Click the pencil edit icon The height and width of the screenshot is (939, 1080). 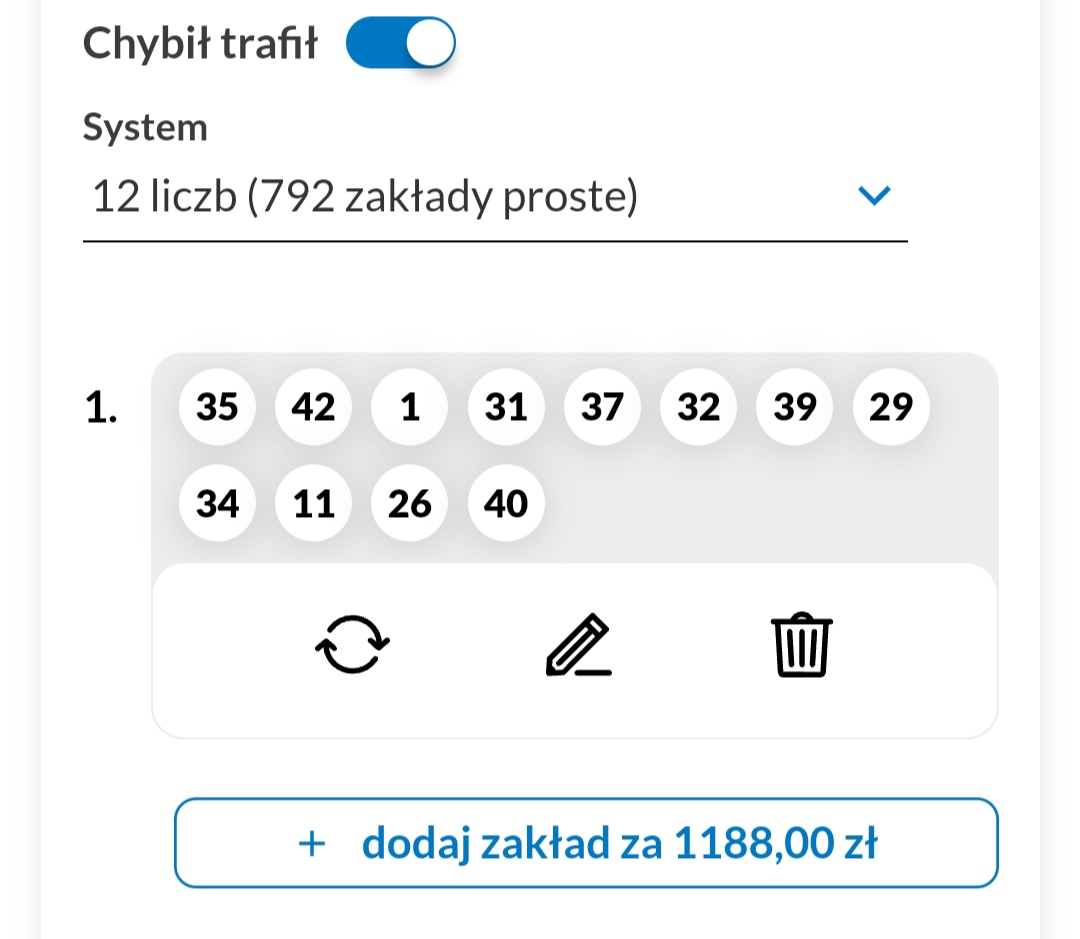coord(579,647)
